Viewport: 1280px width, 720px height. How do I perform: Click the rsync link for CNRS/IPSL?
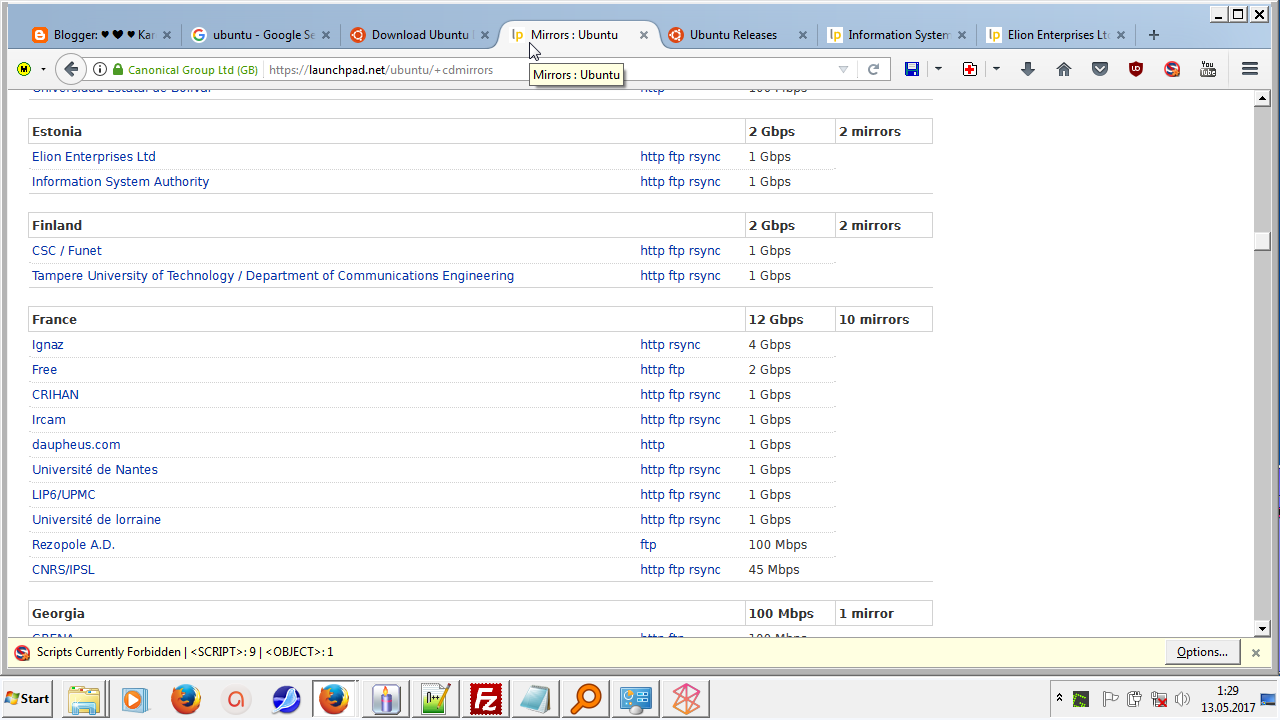pos(704,570)
